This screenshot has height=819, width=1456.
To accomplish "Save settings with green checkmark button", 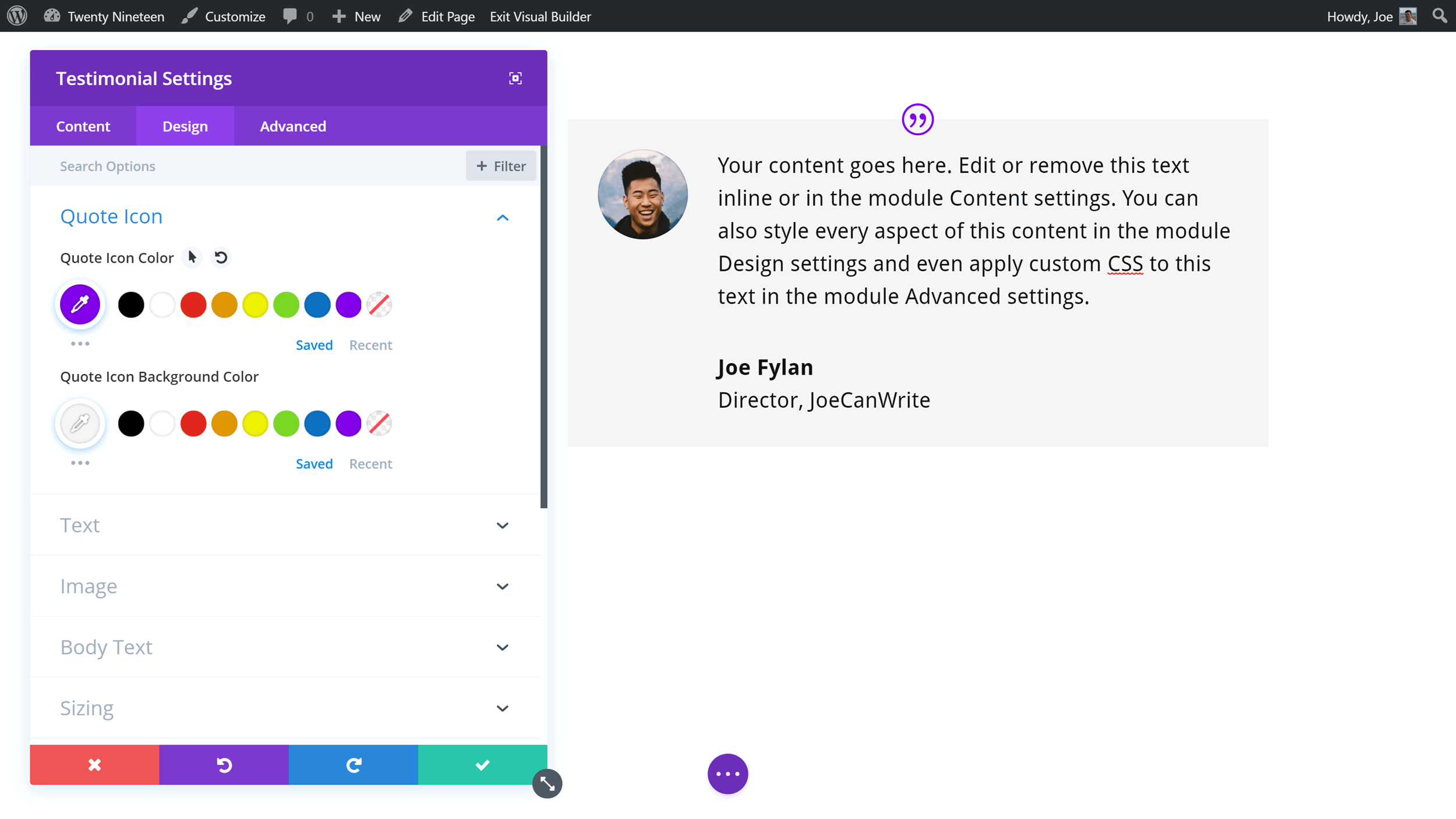I will (482, 764).
